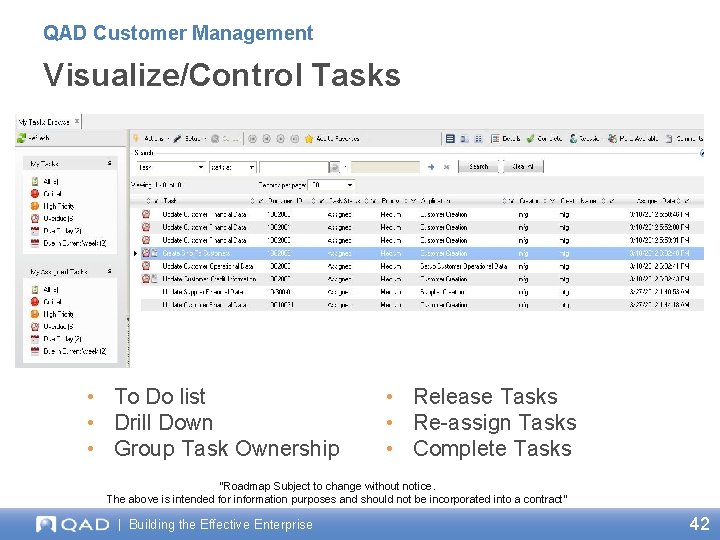Go to the first page of records

coord(252,139)
